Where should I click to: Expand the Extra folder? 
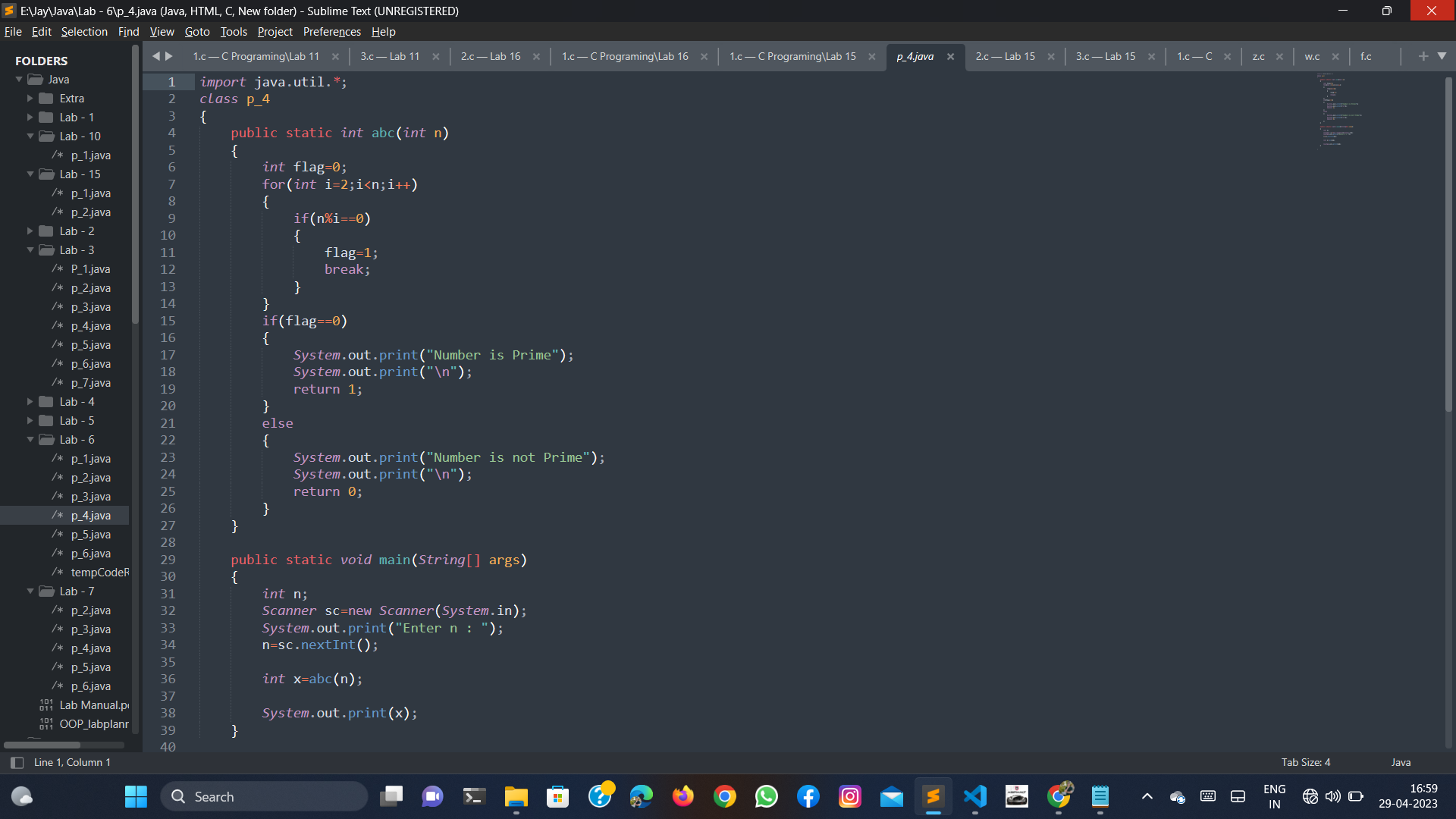30,99
